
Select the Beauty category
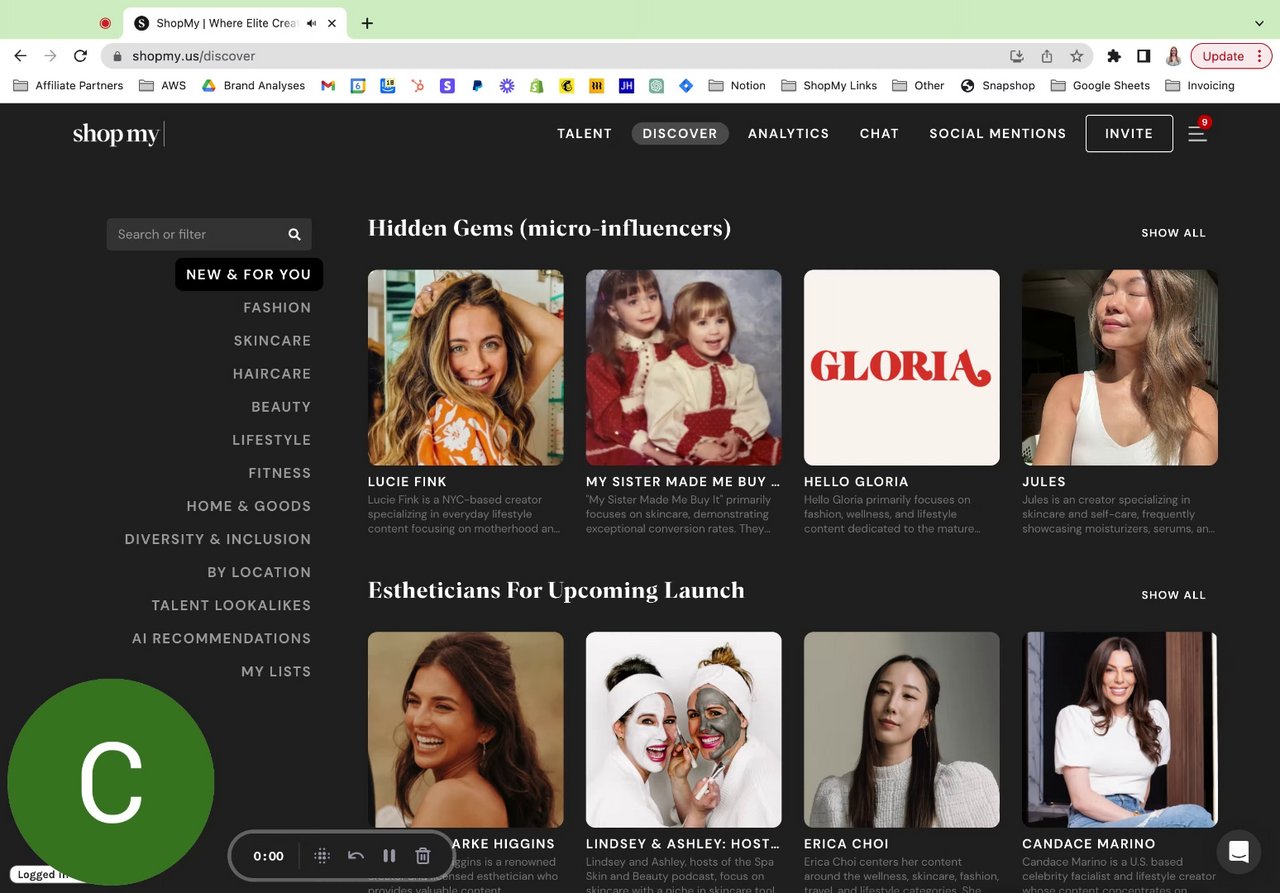click(281, 407)
